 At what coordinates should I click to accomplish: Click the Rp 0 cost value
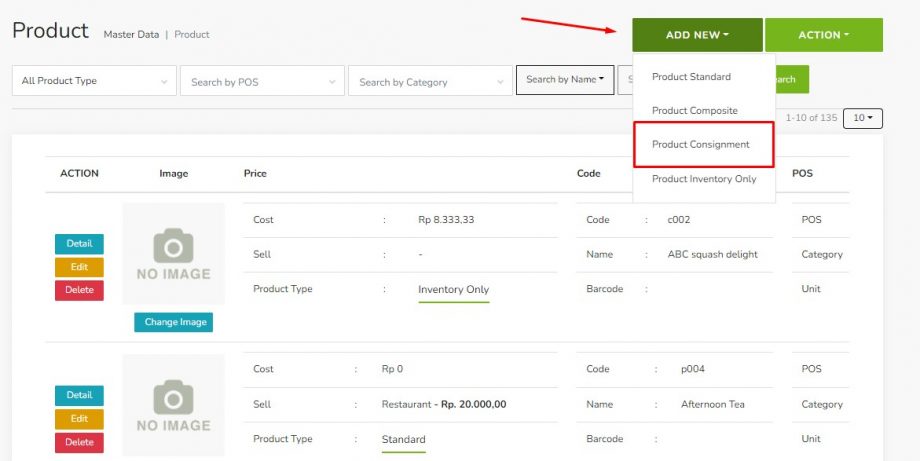(x=393, y=369)
